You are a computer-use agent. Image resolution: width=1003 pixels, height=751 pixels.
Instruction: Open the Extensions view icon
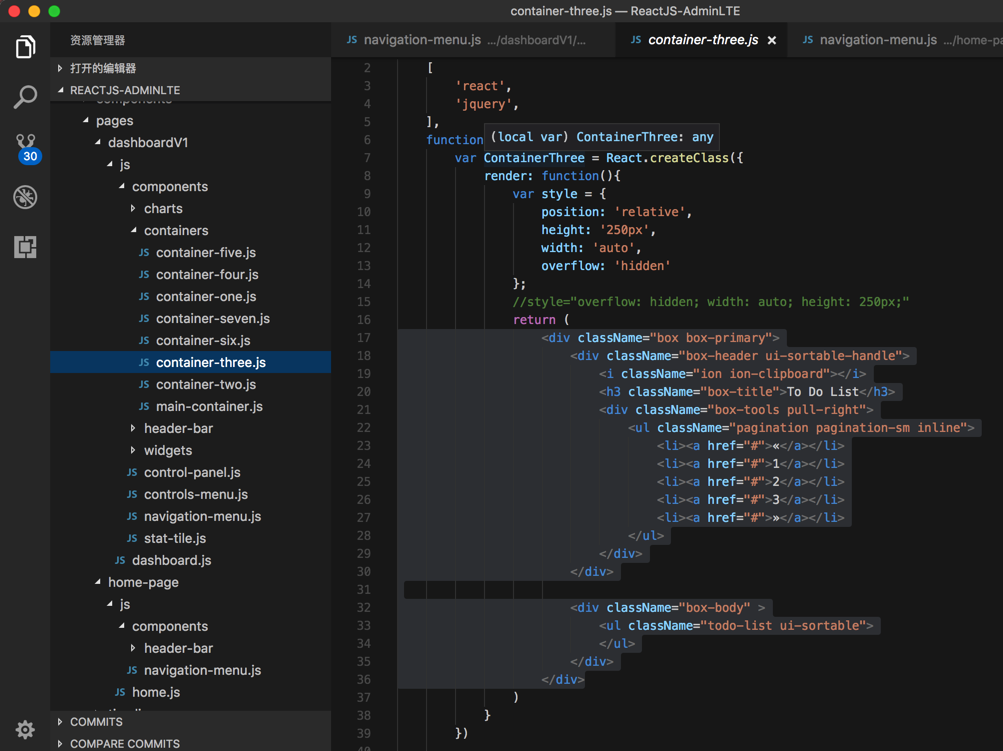click(x=25, y=247)
